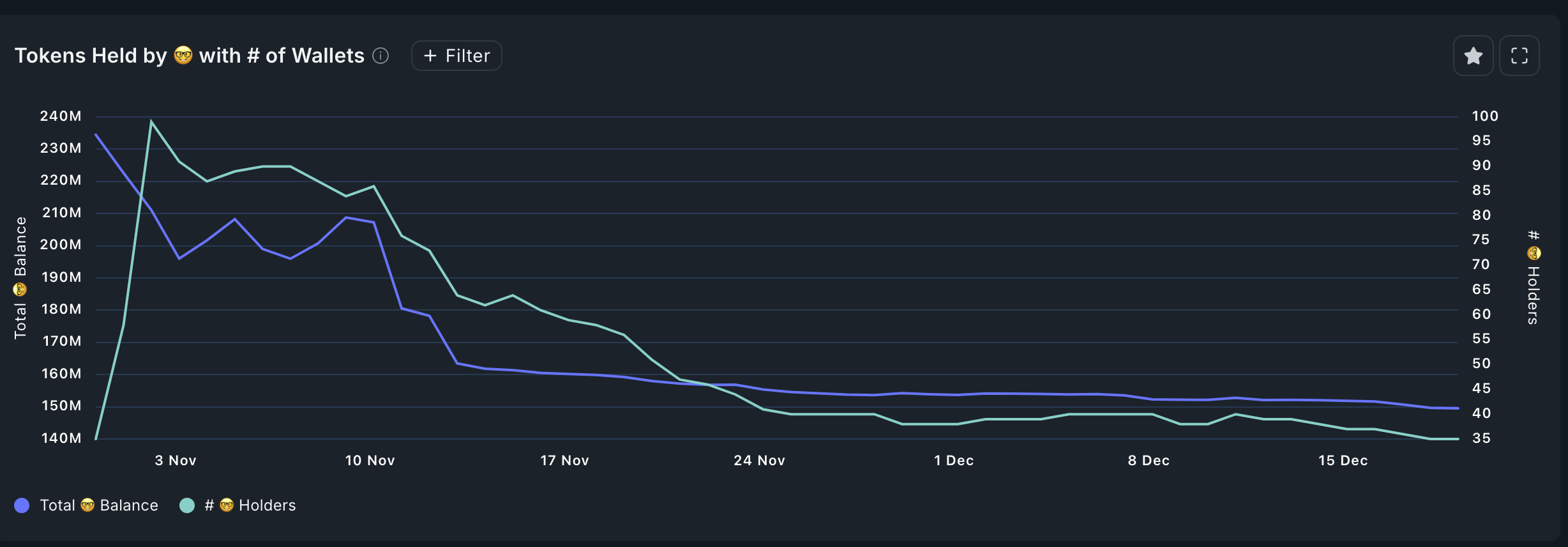This screenshot has width=1568, height=547.
Task: Click the 3 Nov x-axis label
Action: (x=176, y=461)
